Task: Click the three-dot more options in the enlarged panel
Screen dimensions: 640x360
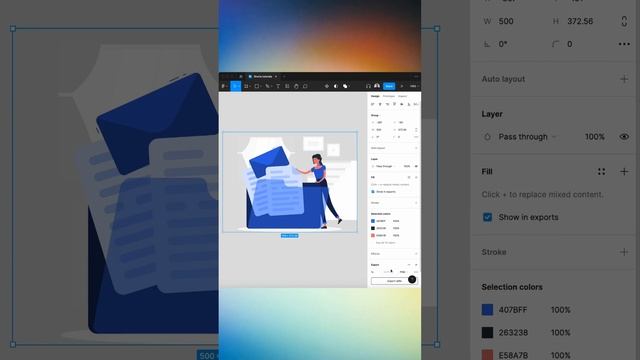Action: [624, 44]
